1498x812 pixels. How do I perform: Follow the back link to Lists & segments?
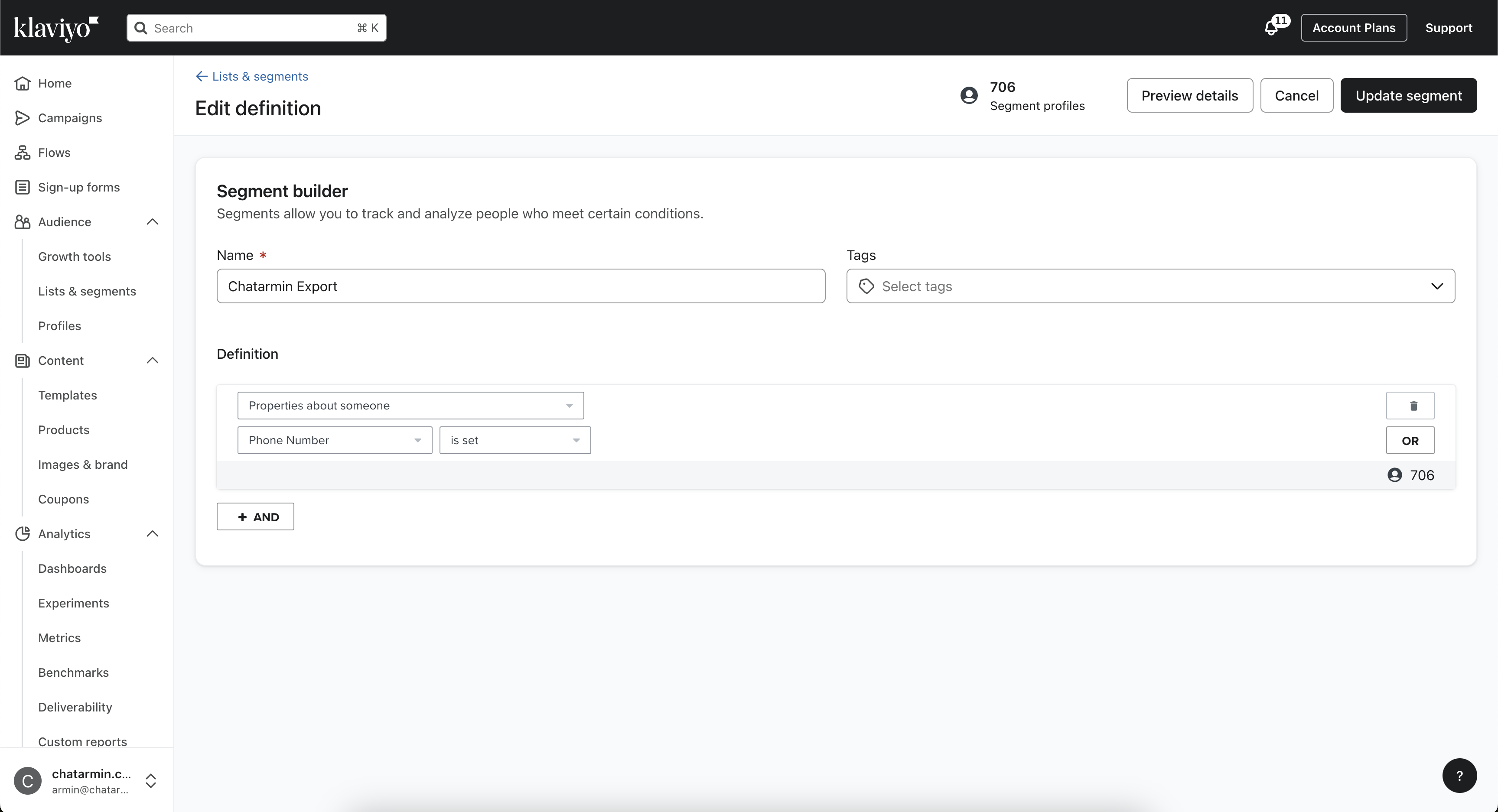coord(252,76)
